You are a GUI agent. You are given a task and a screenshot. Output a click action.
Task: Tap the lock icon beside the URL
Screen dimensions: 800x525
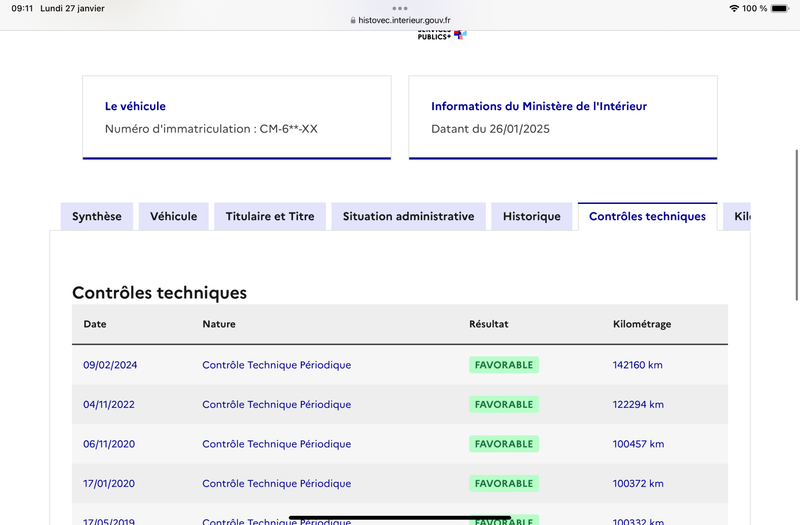[353, 20]
